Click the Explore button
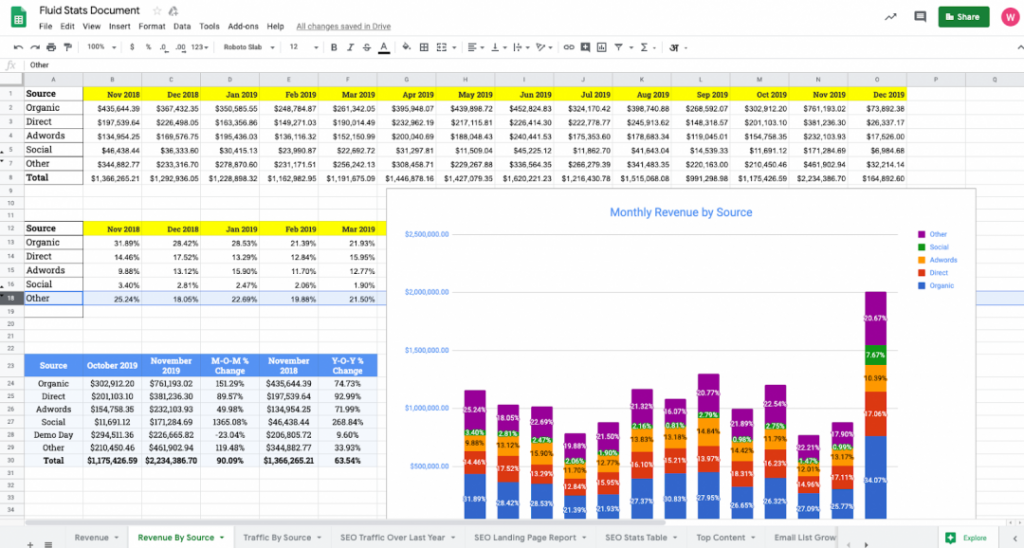The width and height of the screenshot is (1024, 548). [x=968, y=537]
